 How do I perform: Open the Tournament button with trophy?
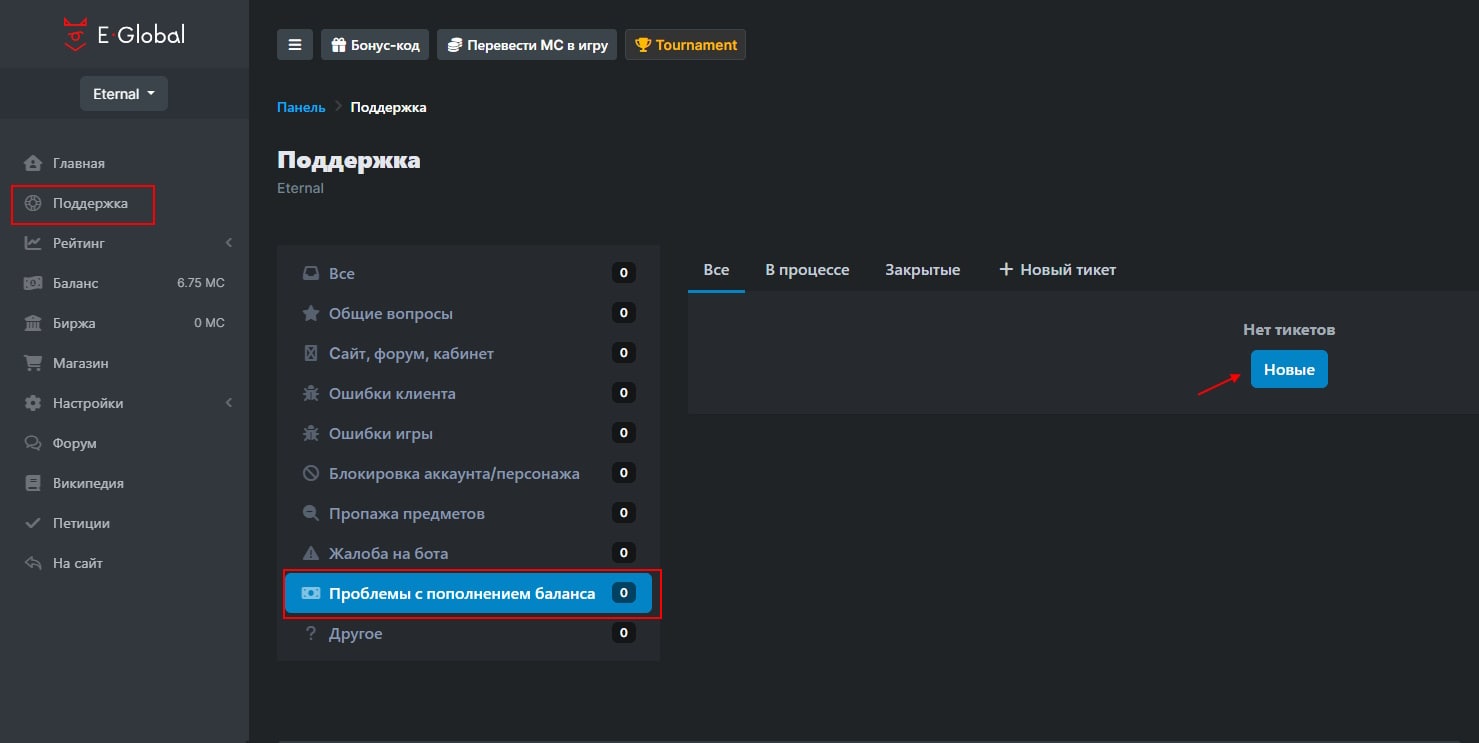pos(685,45)
